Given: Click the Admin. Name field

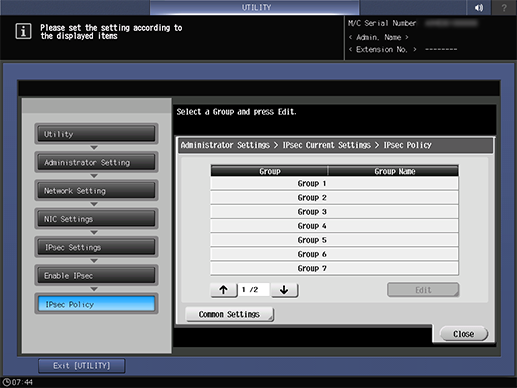Looking at the screenshot, I should (378, 37).
